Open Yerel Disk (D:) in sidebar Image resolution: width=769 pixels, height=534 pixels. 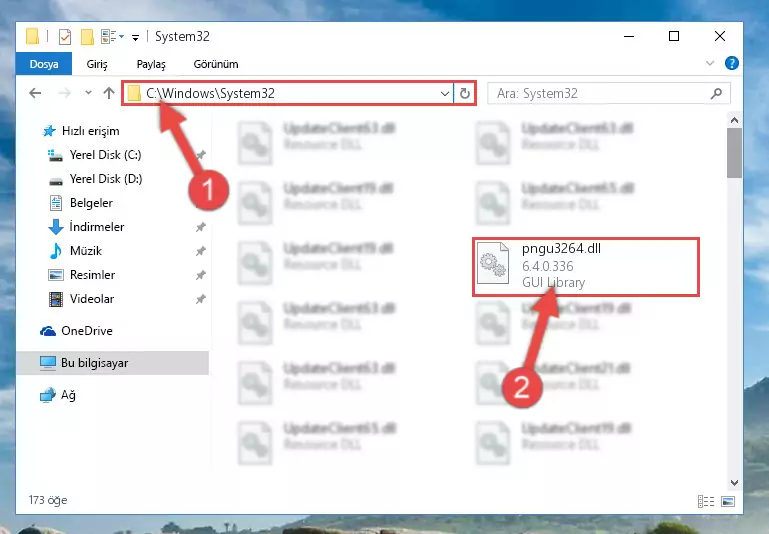point(105,179)
